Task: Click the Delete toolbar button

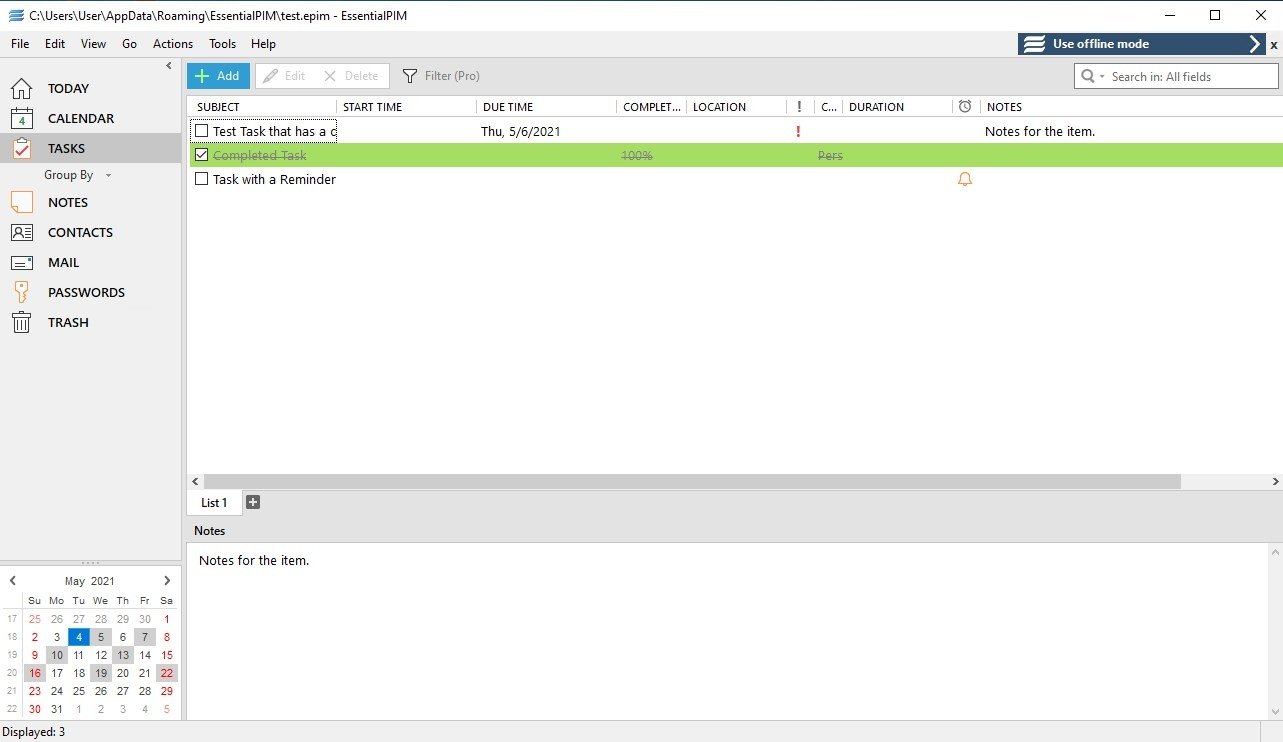Action: (351, 76)
